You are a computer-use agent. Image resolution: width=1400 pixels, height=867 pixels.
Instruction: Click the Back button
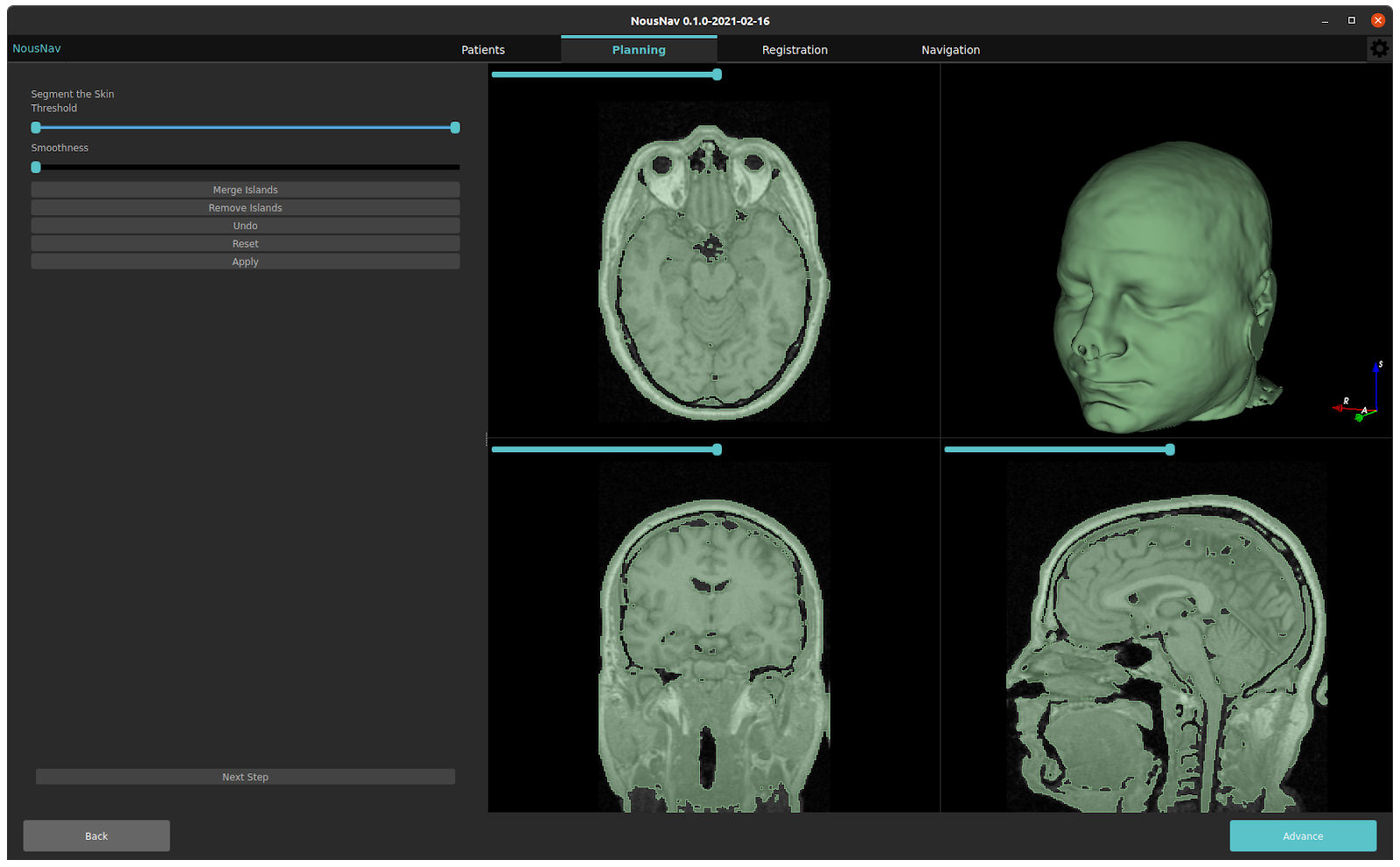95,836
